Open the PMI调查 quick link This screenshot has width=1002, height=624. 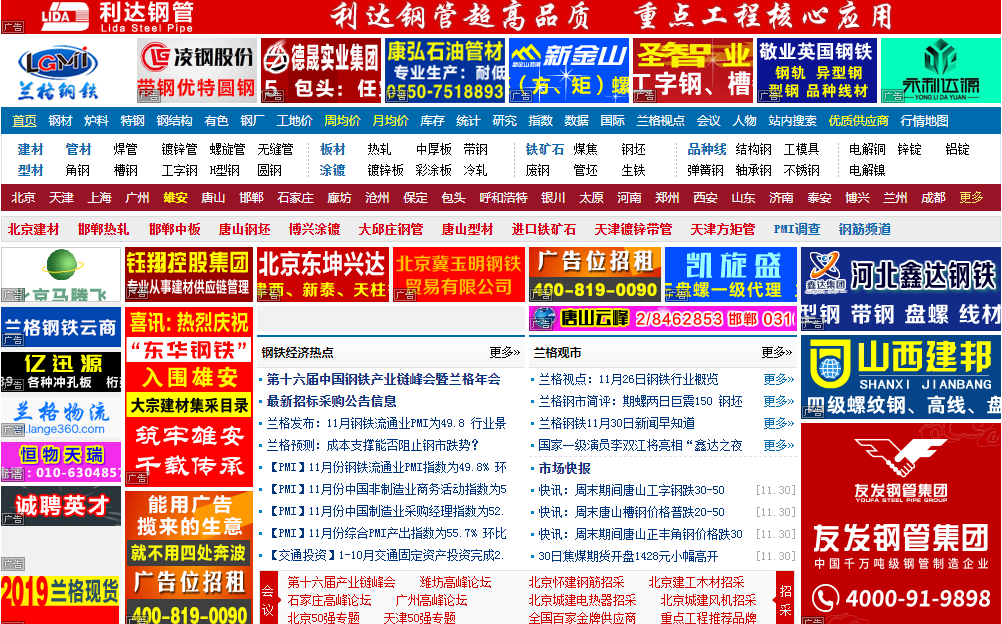pos(796,229)
